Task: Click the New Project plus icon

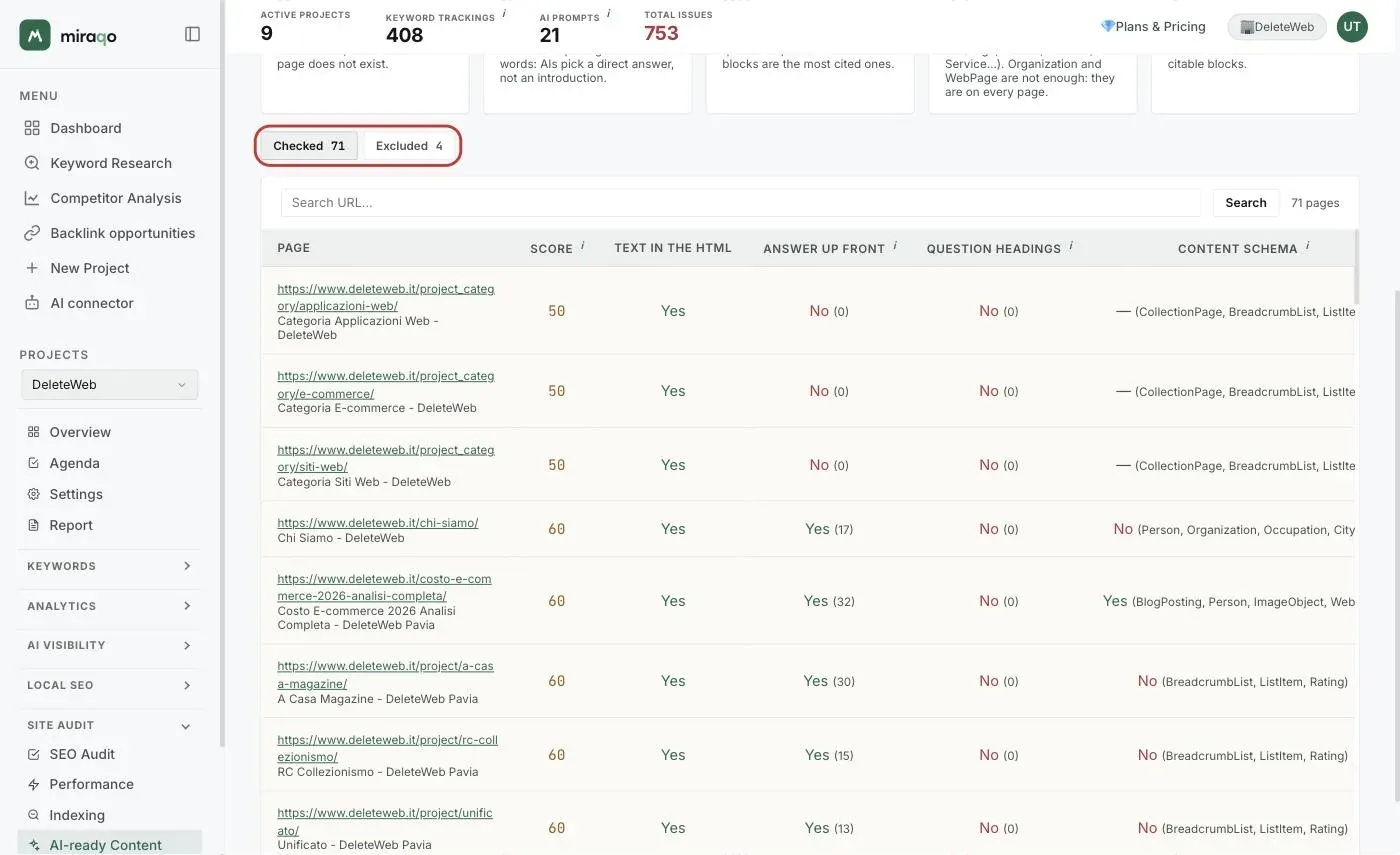Action: click(x=32, y=268)
